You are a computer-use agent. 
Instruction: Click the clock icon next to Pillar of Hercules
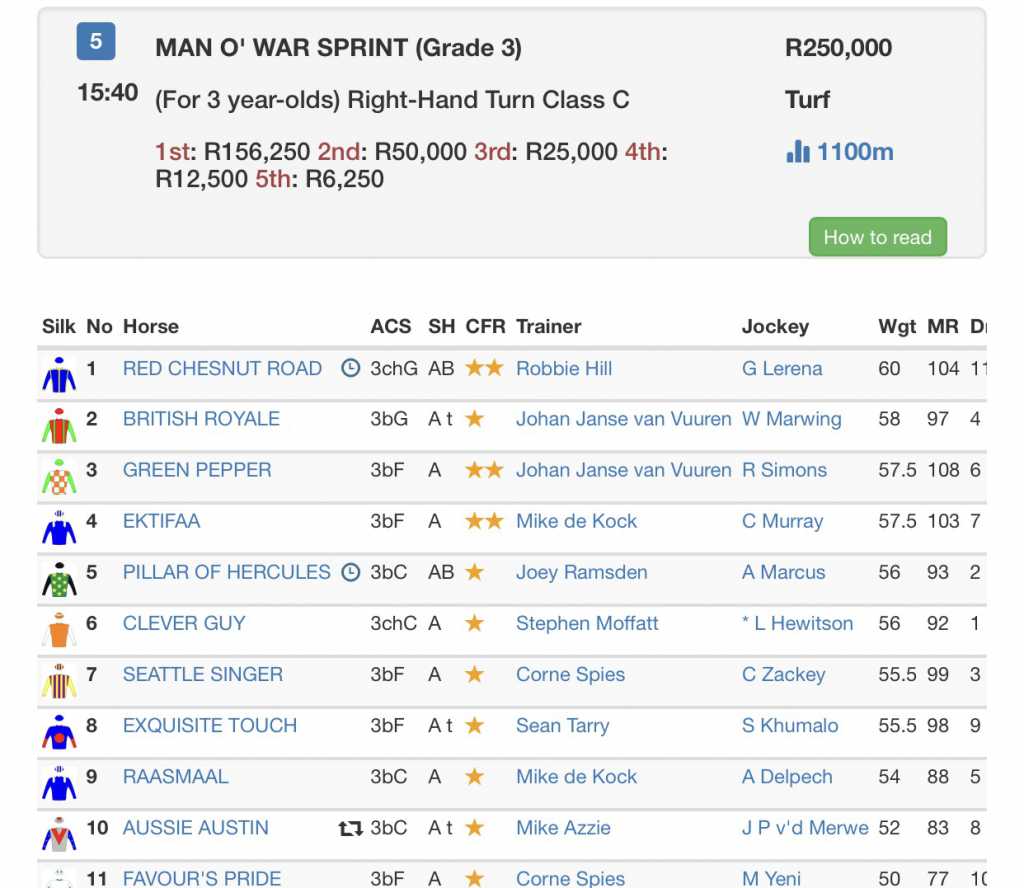tap(350, 572)
